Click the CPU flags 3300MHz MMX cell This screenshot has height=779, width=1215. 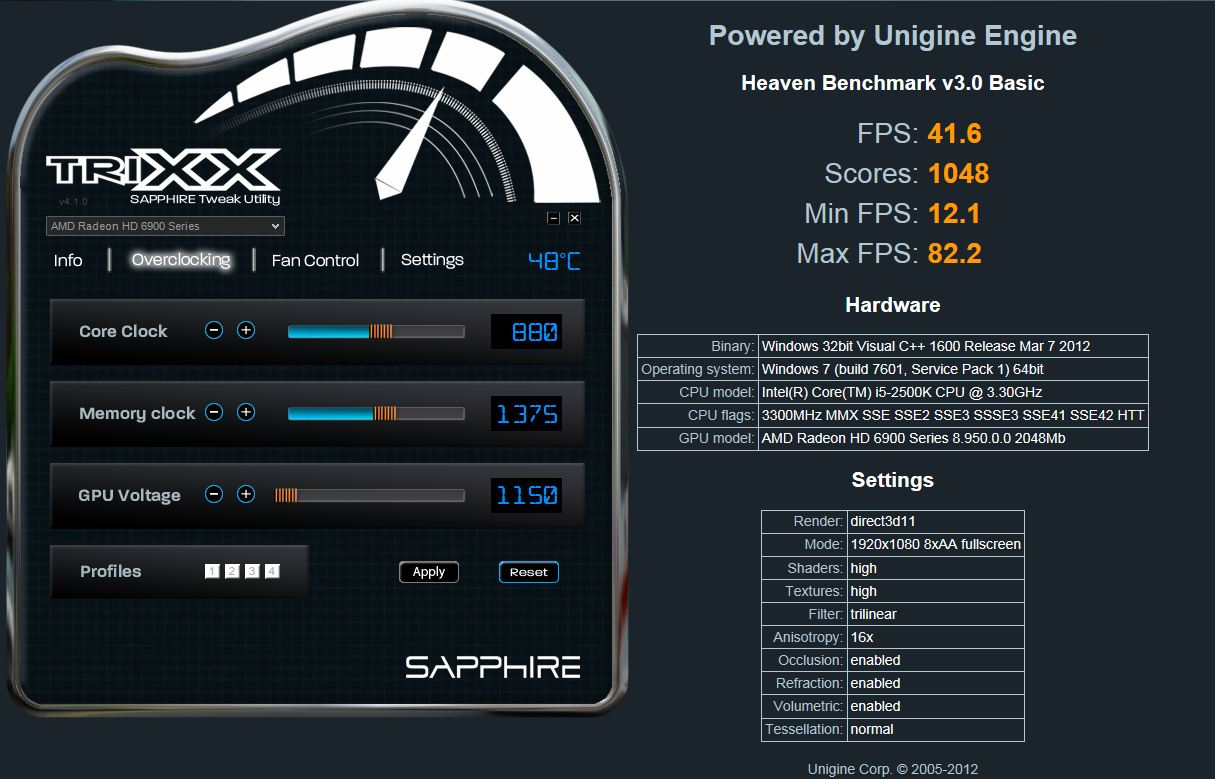(953, 415)
